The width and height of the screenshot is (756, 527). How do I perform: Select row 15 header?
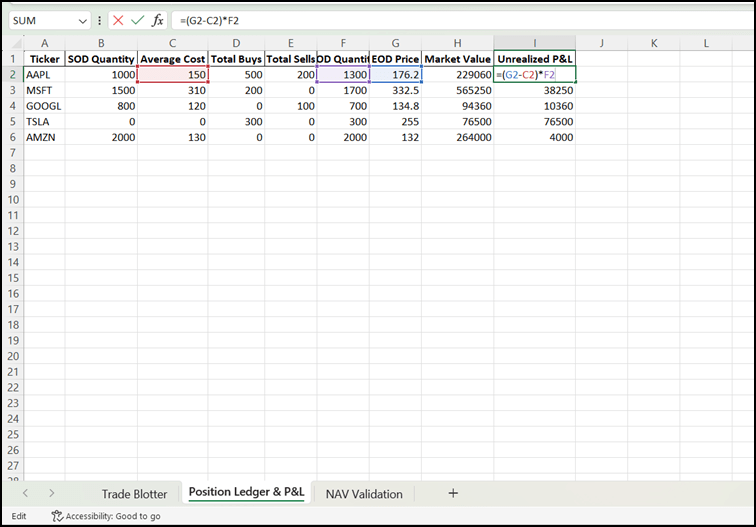(x=13, y=278)
